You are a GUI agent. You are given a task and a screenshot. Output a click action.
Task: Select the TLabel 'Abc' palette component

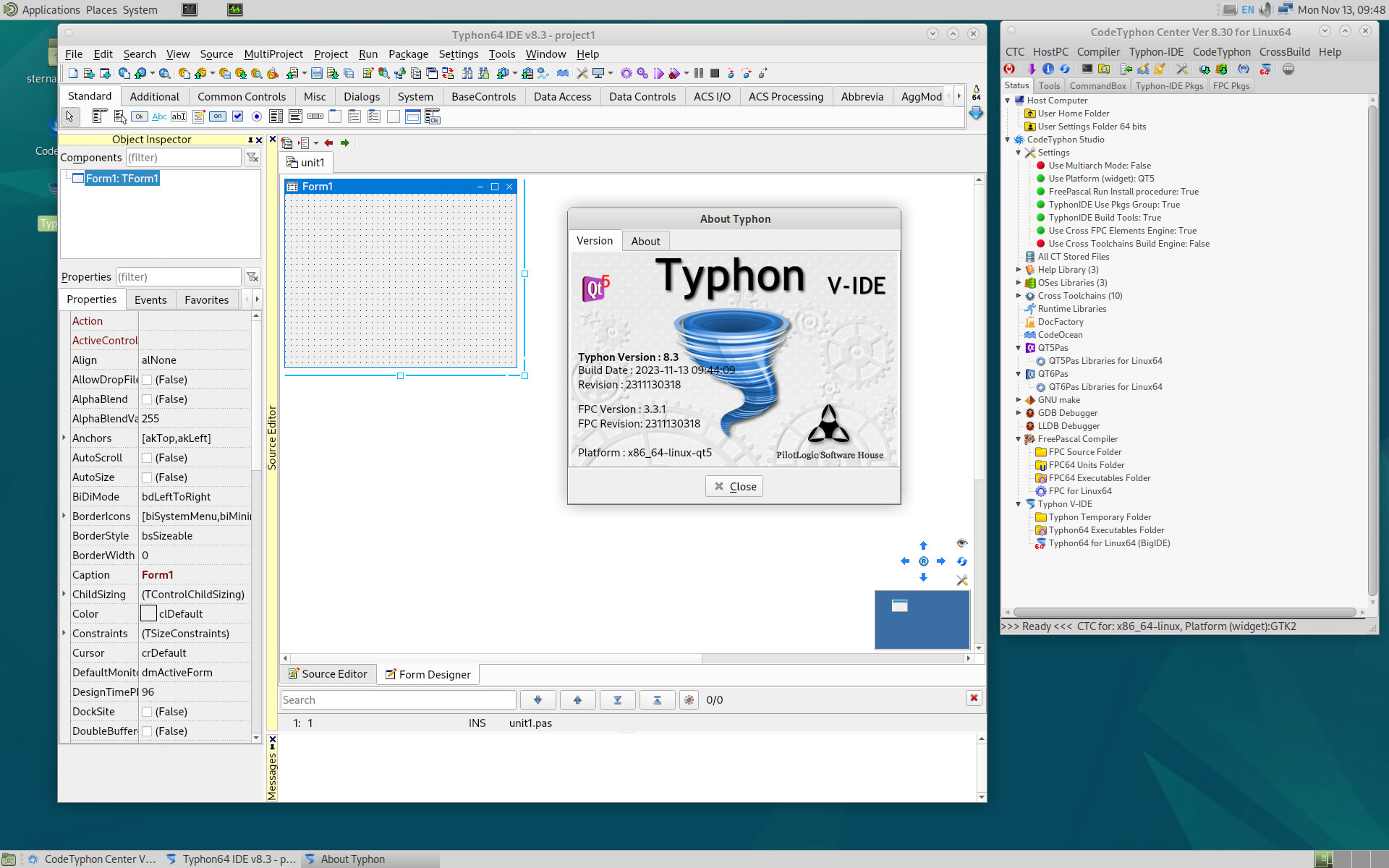[159, 116]
